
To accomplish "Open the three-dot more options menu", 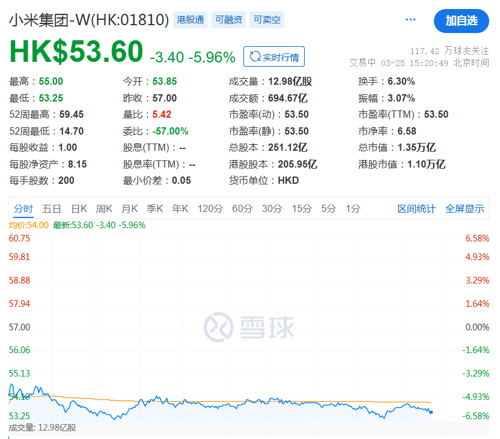I will point(410,20).
